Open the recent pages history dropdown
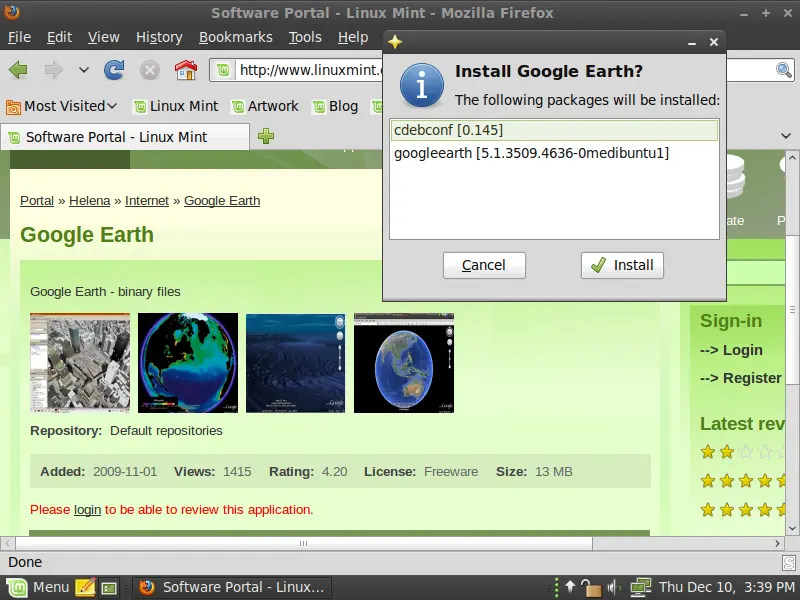The image size is (800, 600). coord(84,70)
